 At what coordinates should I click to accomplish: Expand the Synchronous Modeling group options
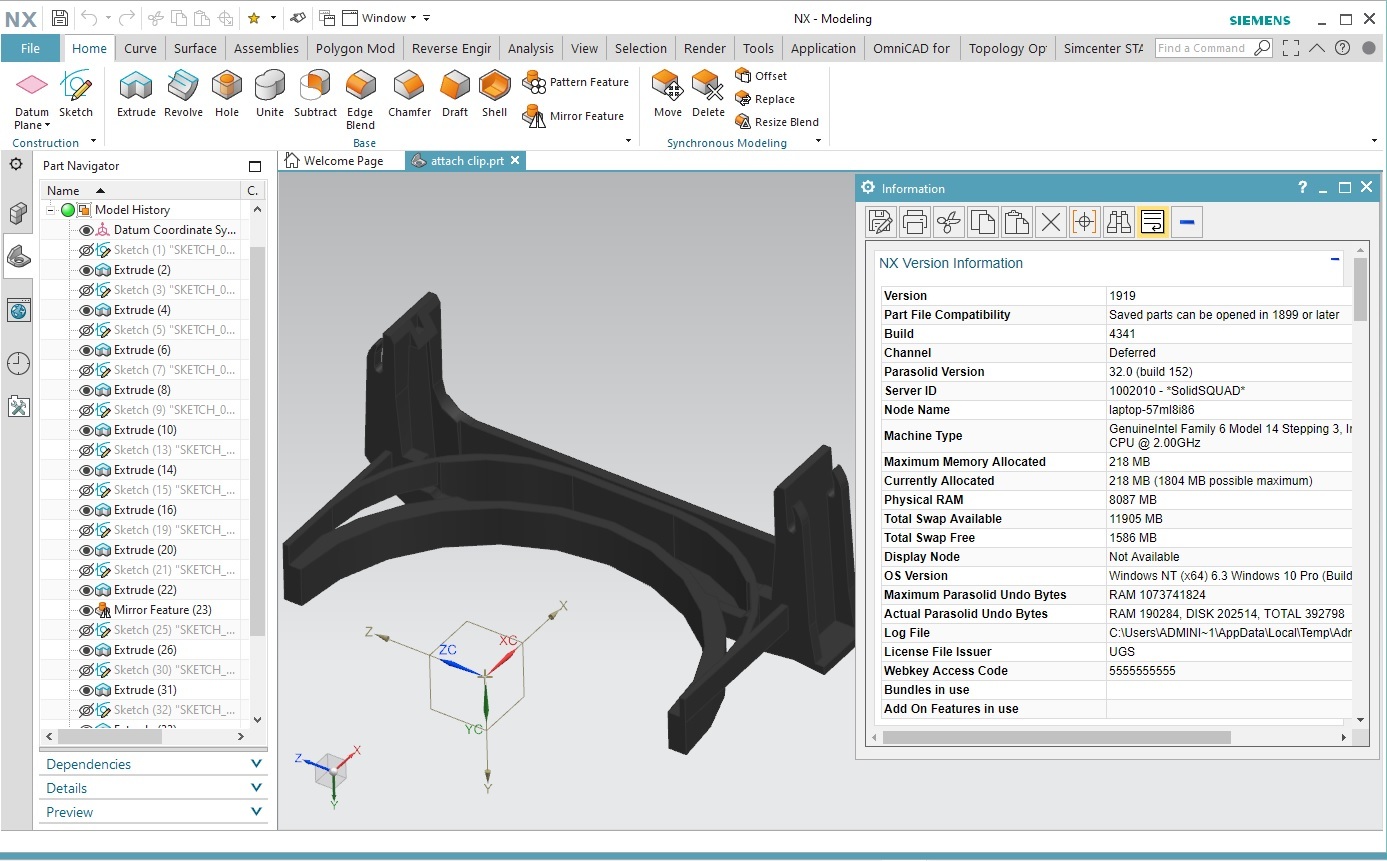[x=818, y=142]
